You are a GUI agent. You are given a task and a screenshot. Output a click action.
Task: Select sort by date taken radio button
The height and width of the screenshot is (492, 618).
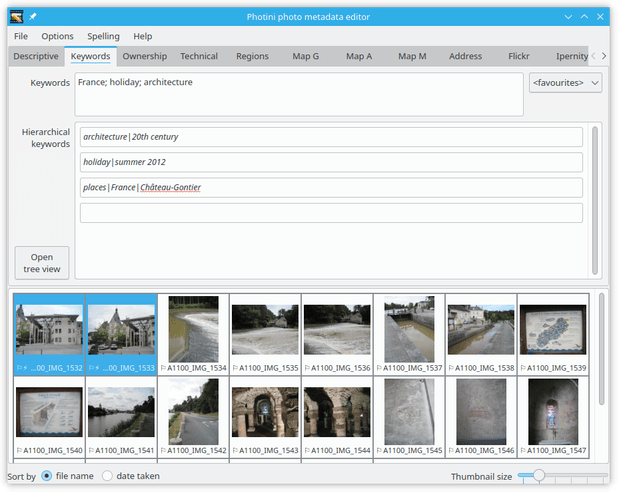click(x=107, y=476)
